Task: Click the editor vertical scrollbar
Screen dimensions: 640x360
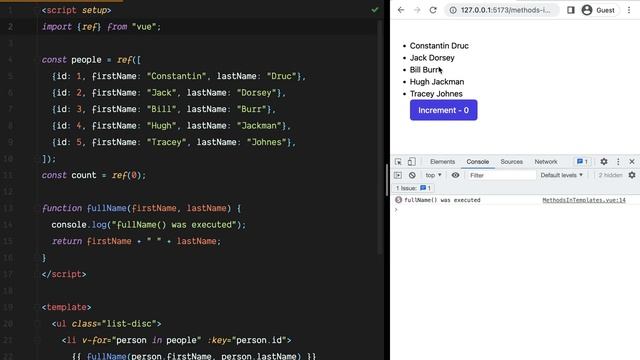Action: [x=380, y=137]
